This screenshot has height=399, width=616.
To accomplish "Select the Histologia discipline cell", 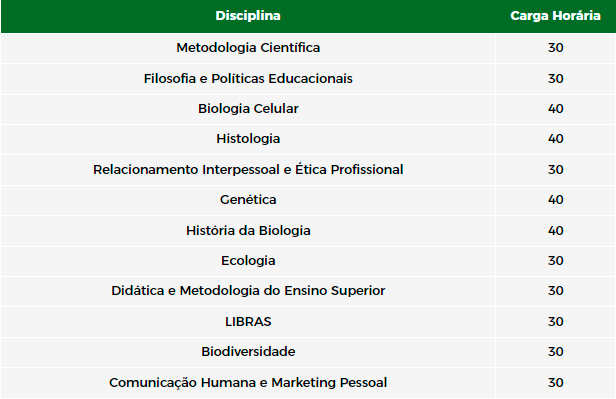I will point(248,139).
